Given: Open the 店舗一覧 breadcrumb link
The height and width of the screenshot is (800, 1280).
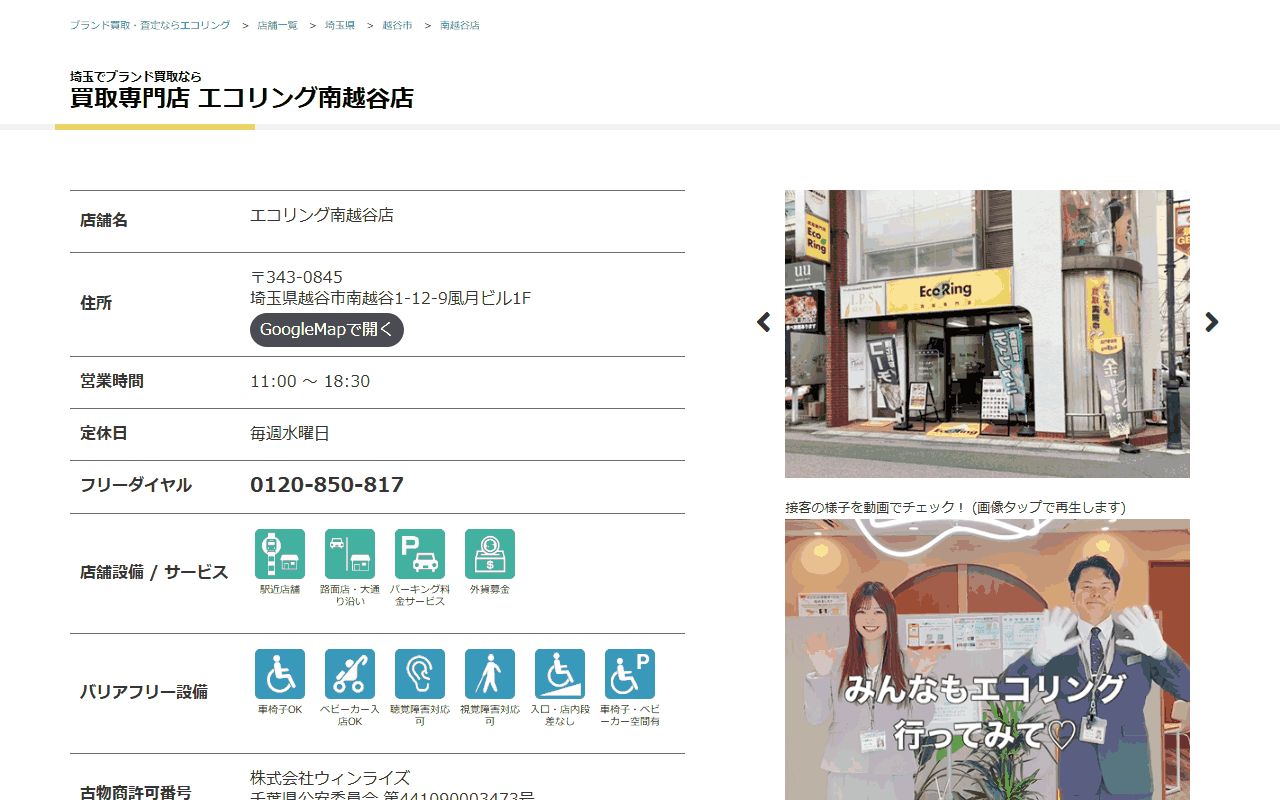Looking at the screenshot, I should point(277,25).
